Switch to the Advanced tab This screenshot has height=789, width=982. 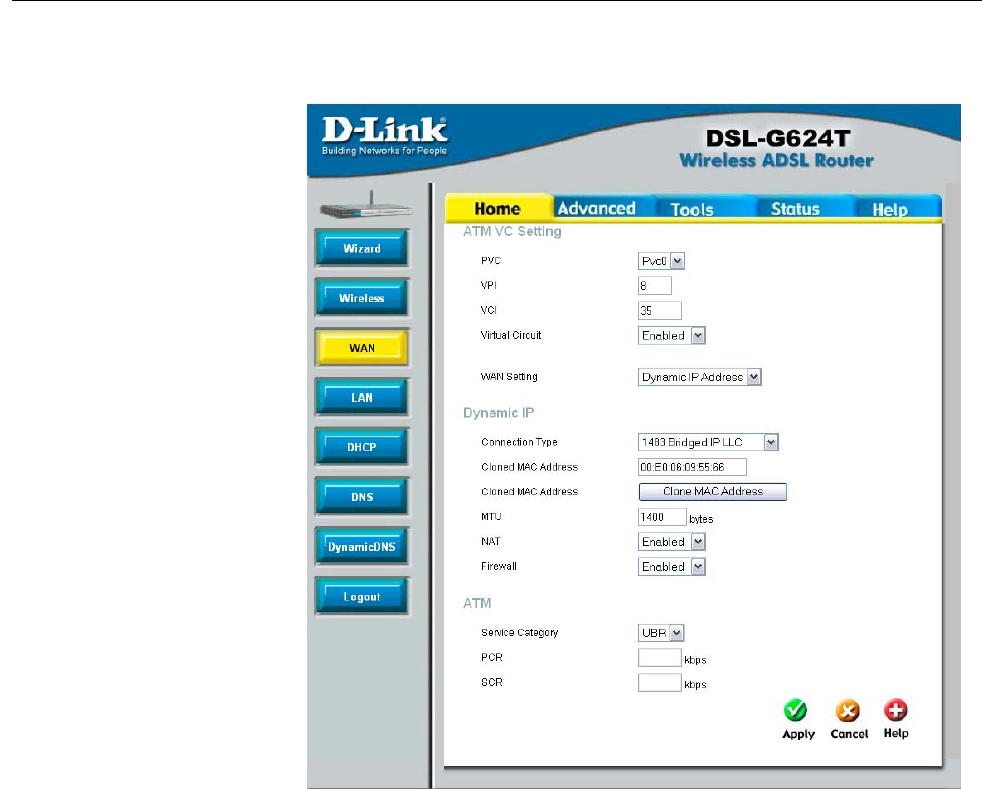(597, 209)
